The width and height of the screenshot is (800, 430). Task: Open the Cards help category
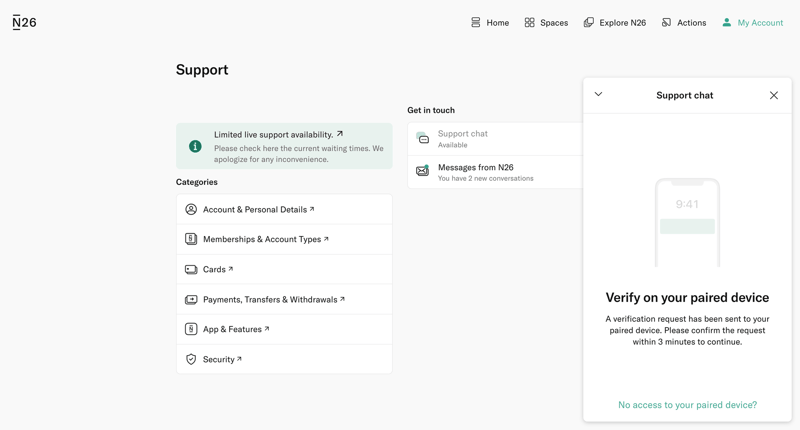click(x=284, y=269)
